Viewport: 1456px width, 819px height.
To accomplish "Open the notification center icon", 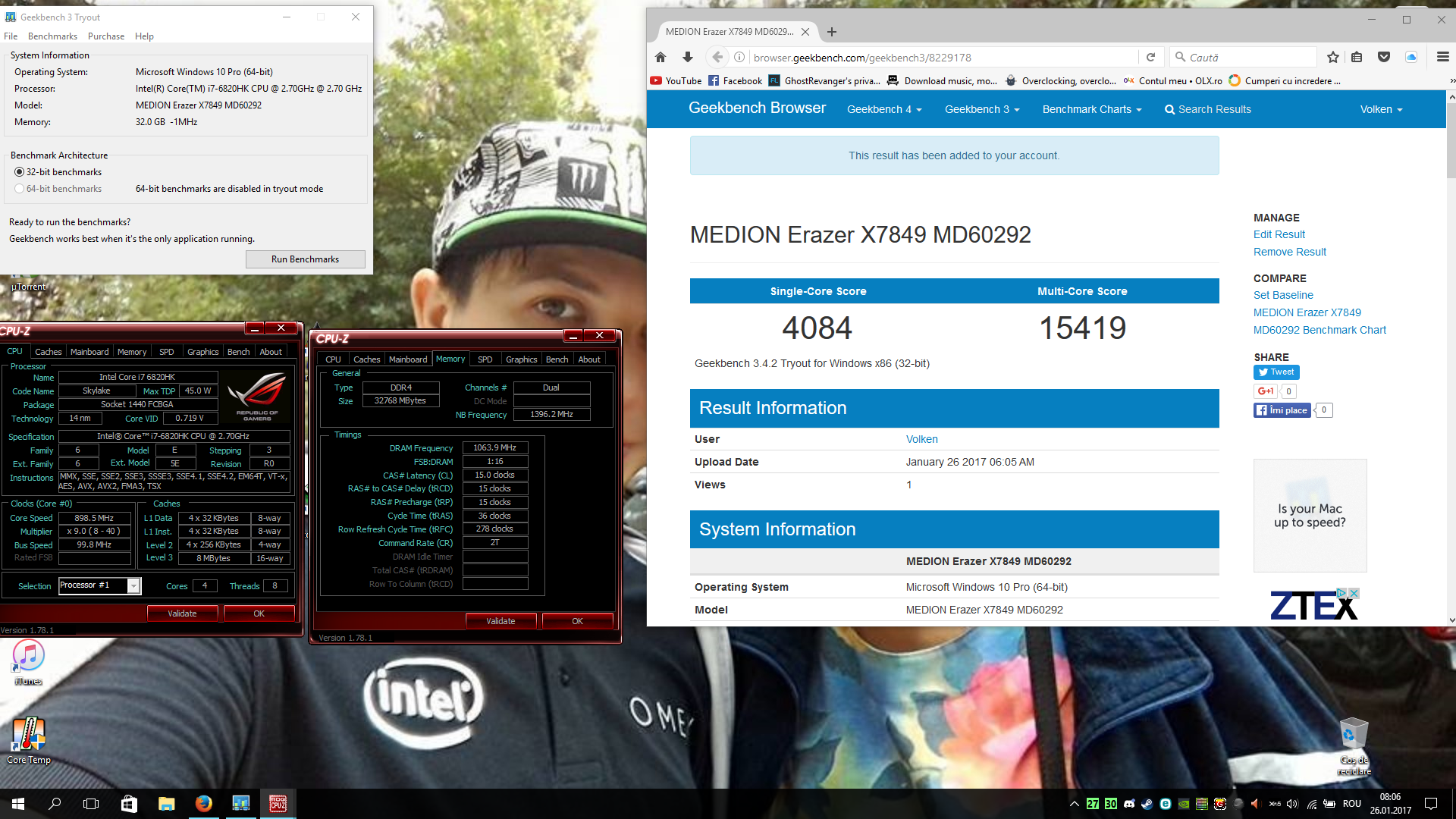I will pyautogui.click(x=1431, y=804).
